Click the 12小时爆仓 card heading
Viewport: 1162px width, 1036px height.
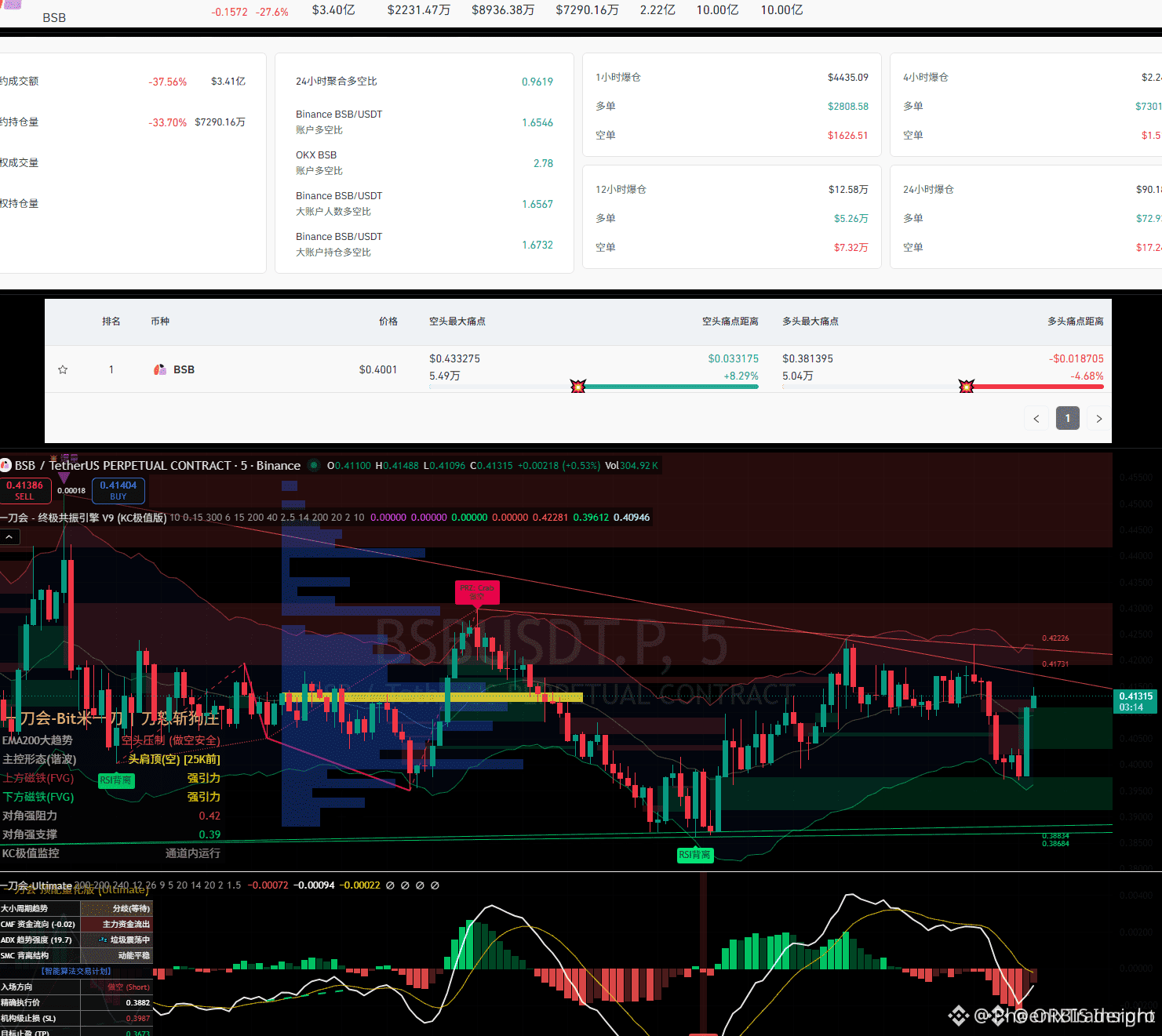point(621,190)
